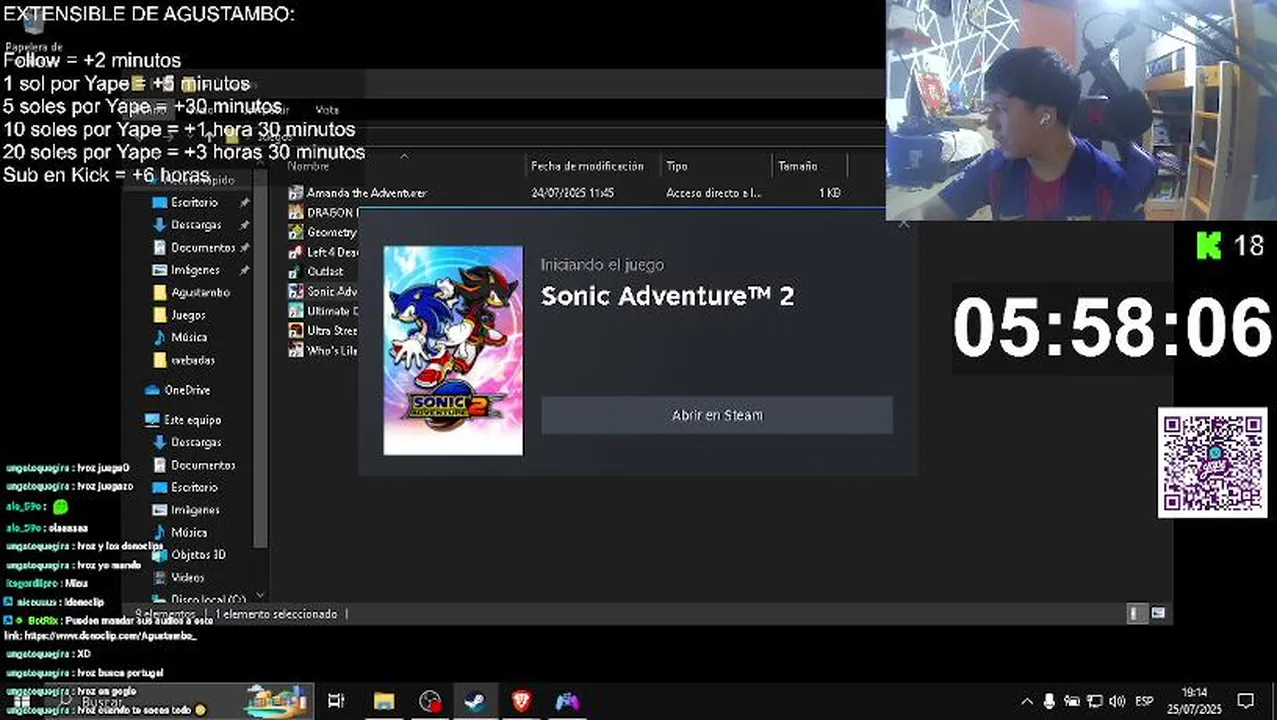Select the Outlast shortcut icon

click(x=295, y=271)
